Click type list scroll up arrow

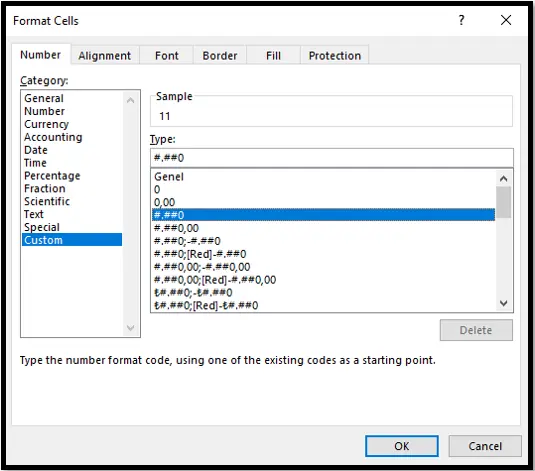click(503, 179)
